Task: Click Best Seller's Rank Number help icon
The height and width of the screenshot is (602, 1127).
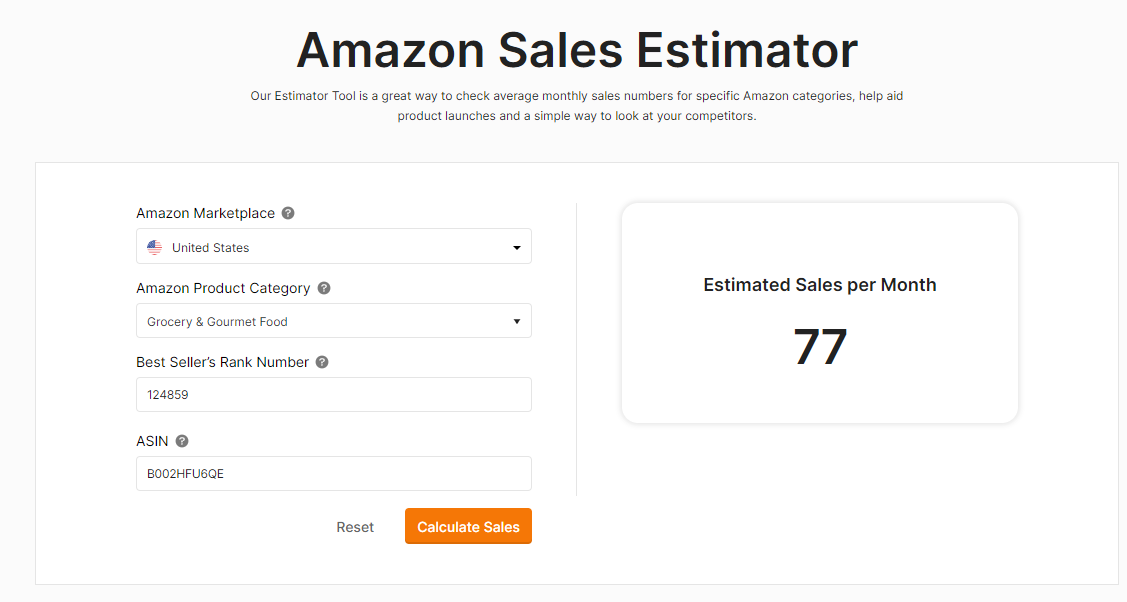Action: point(322,362)
